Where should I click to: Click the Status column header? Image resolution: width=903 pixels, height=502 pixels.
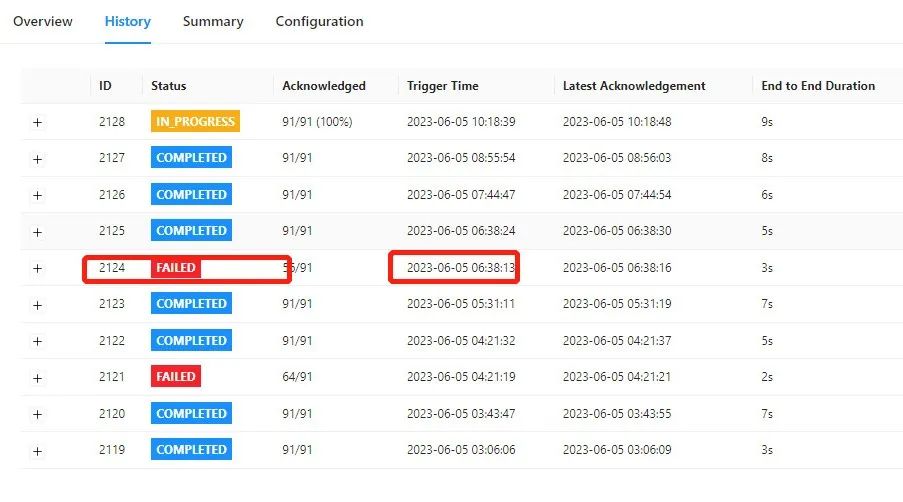point(168,86)
